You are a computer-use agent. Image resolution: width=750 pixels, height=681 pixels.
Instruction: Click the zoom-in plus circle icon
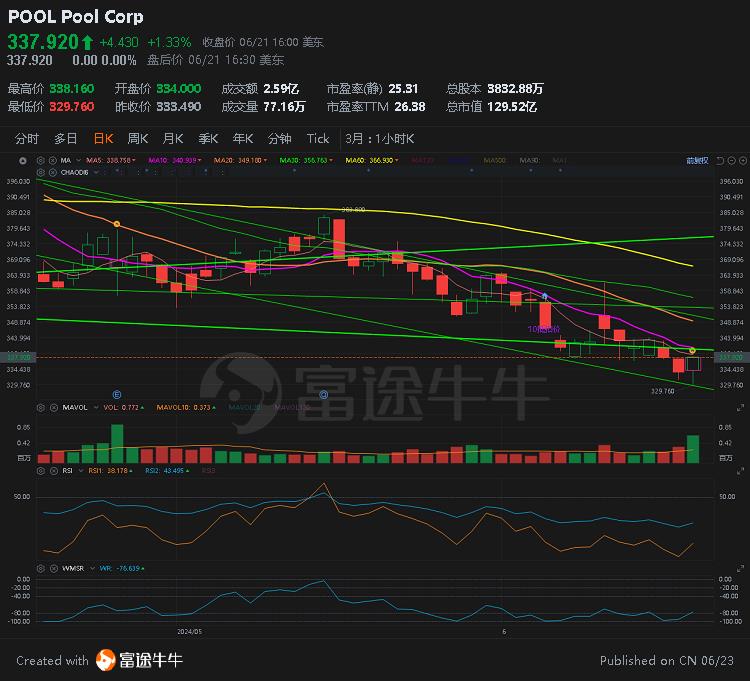(x=742, y=161)
